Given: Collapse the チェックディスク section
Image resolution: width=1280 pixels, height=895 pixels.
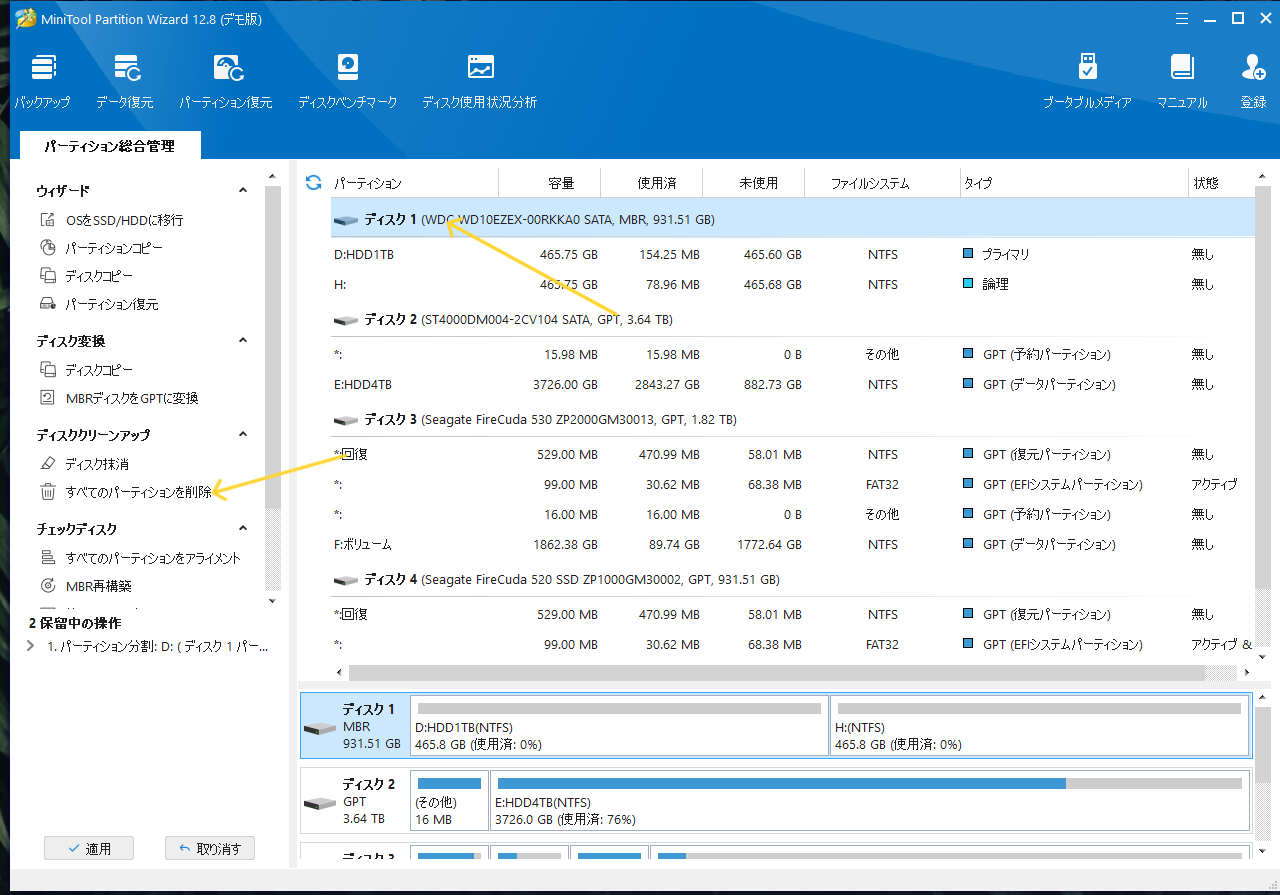Looking at the screenshot, I should (x=242, y=528).
